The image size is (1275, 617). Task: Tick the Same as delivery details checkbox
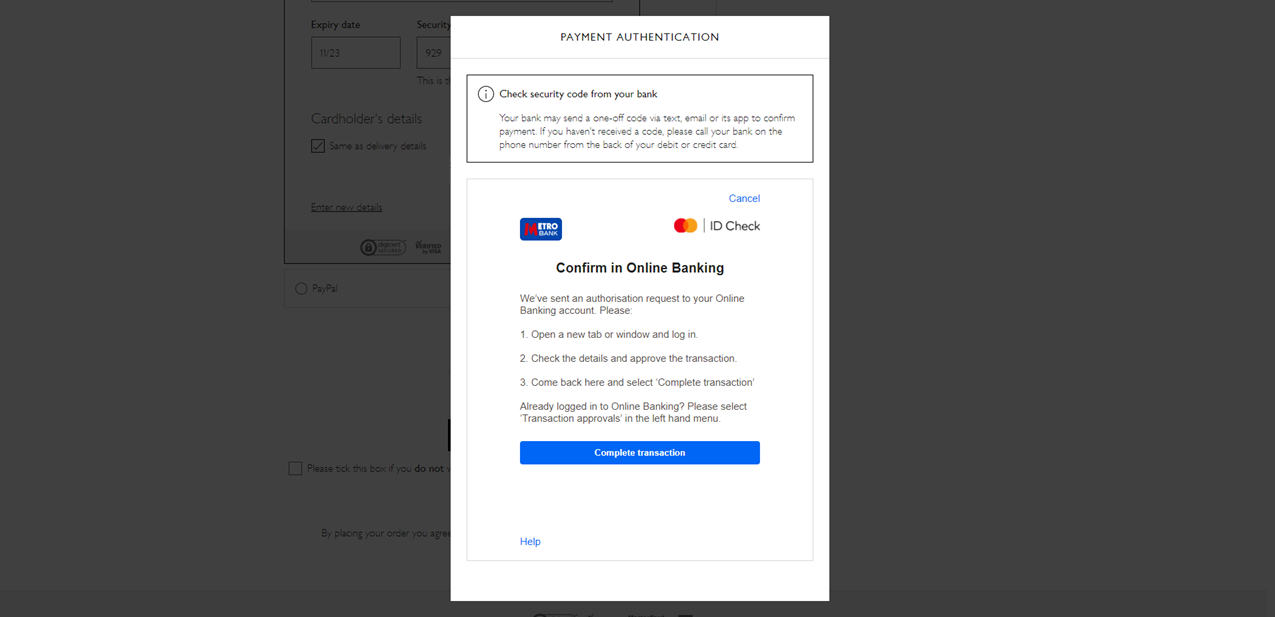pyautogui.click(x=318, y=146)
